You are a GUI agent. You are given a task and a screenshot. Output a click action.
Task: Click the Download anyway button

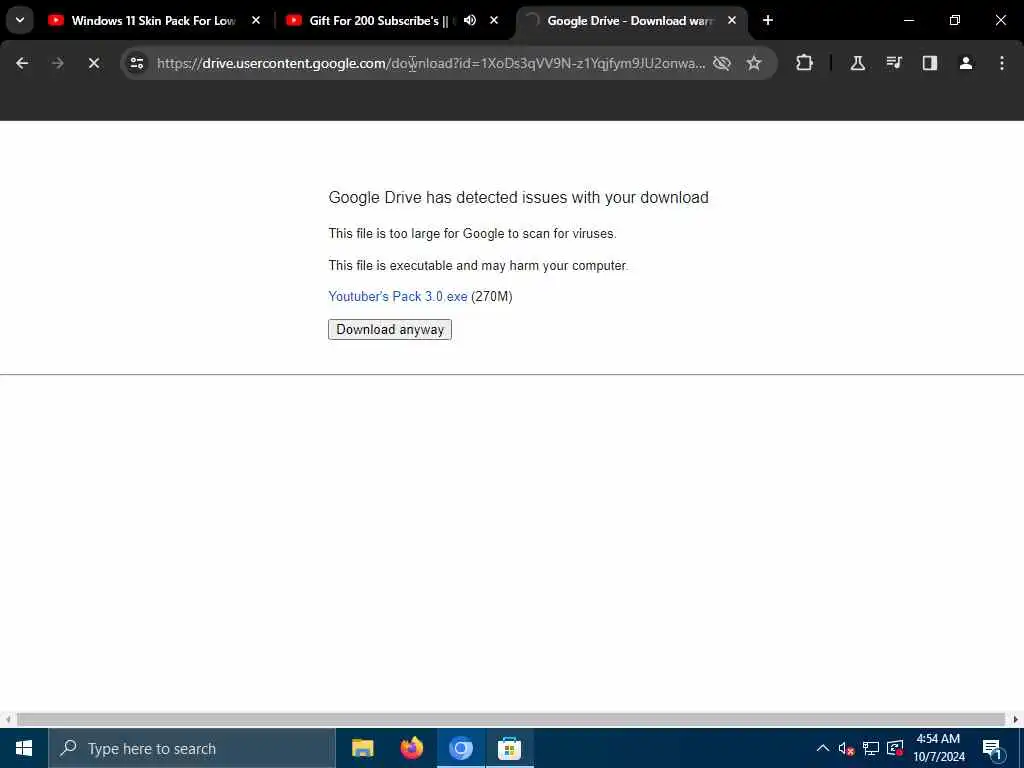point(390,329)
